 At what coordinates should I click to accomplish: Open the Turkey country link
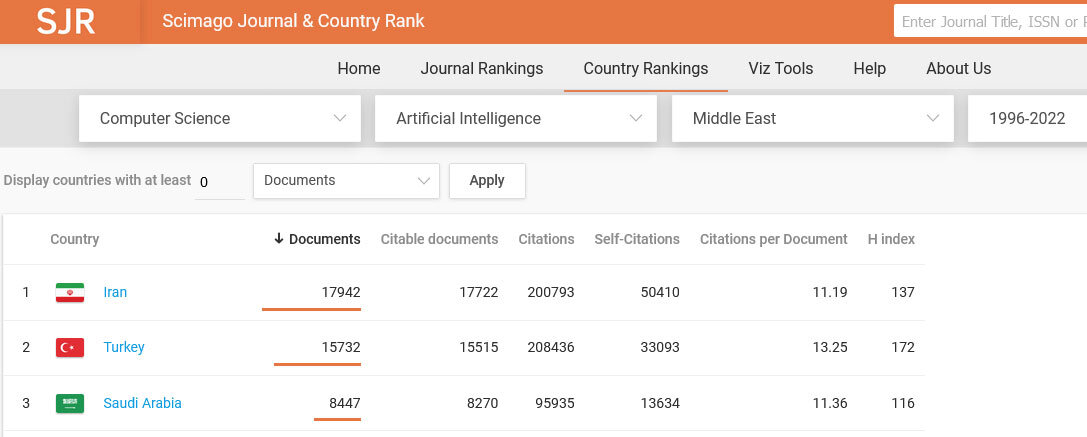pos(124,348)
